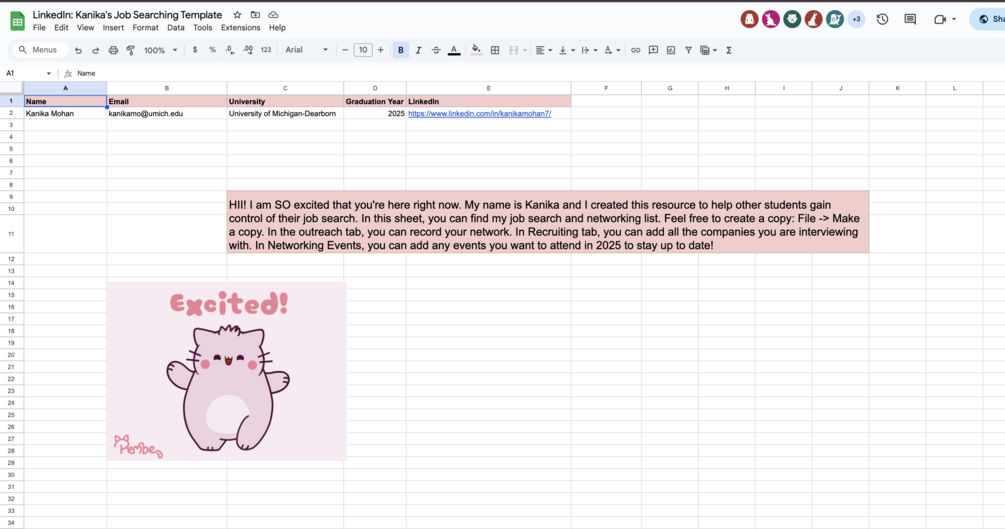Insert a comment
The image size is (1005, 529).
coord(653,50)
